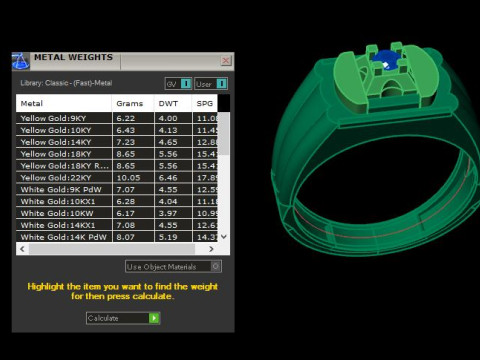Click the vertical scrollbar thumb
480x360 pixels.
pos(224,133)
